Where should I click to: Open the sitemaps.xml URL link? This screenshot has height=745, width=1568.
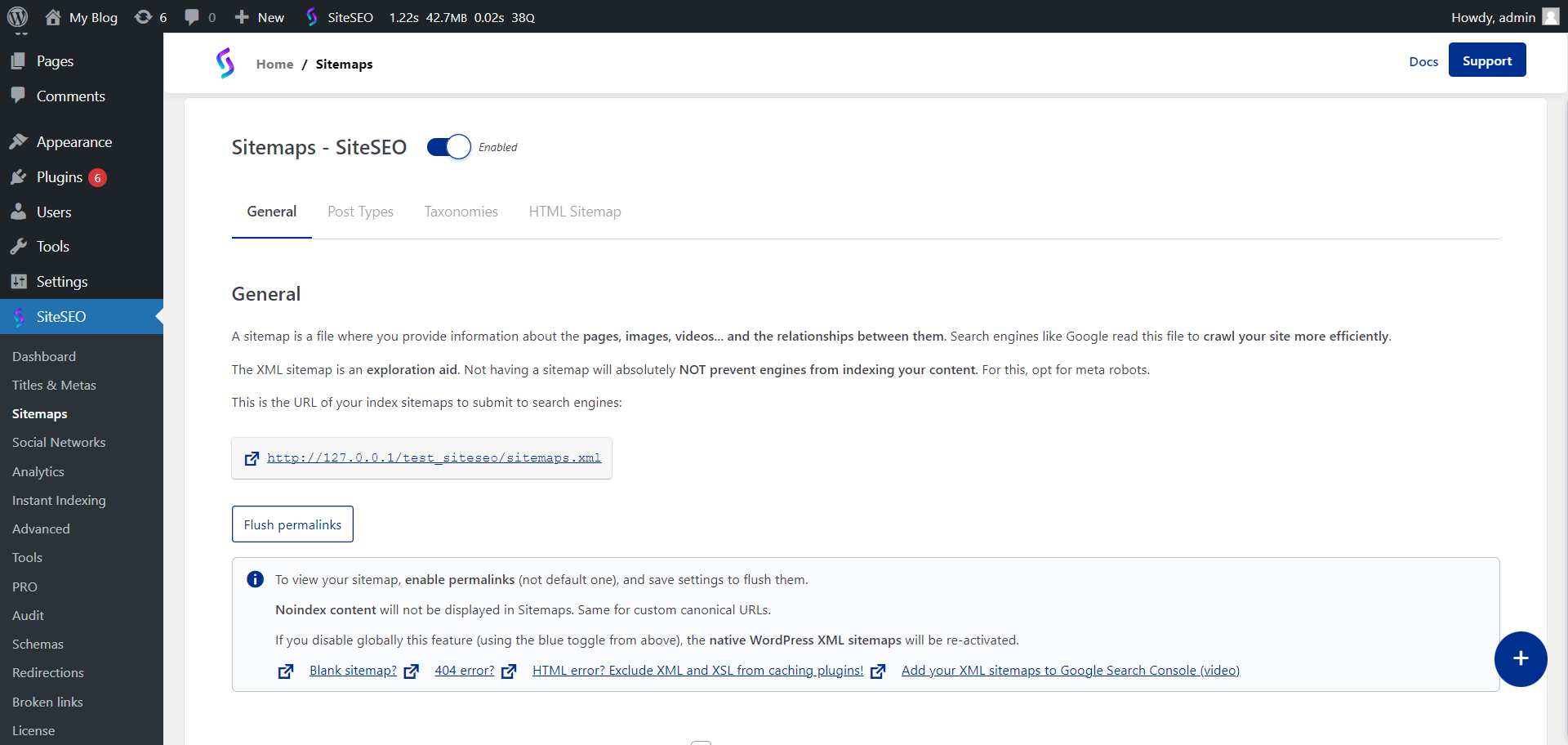coord(434,457)
